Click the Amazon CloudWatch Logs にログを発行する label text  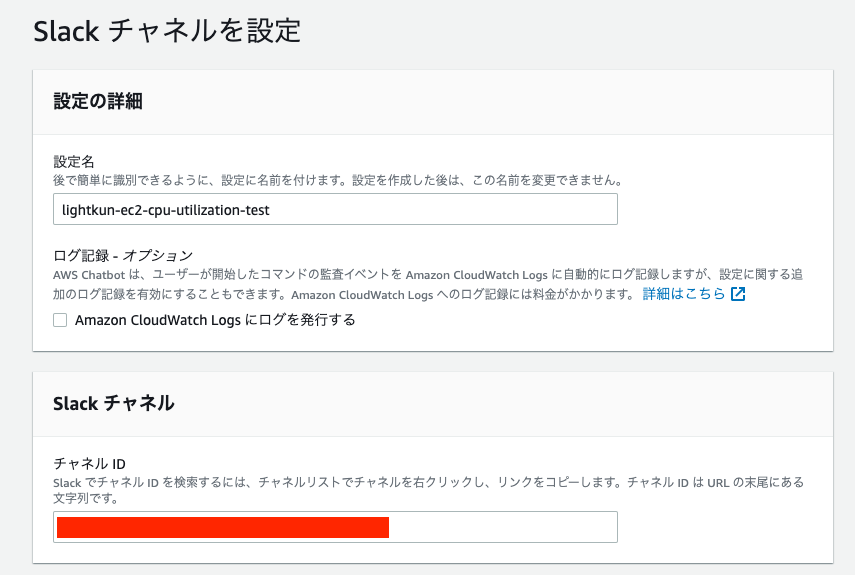click(215, 320)
